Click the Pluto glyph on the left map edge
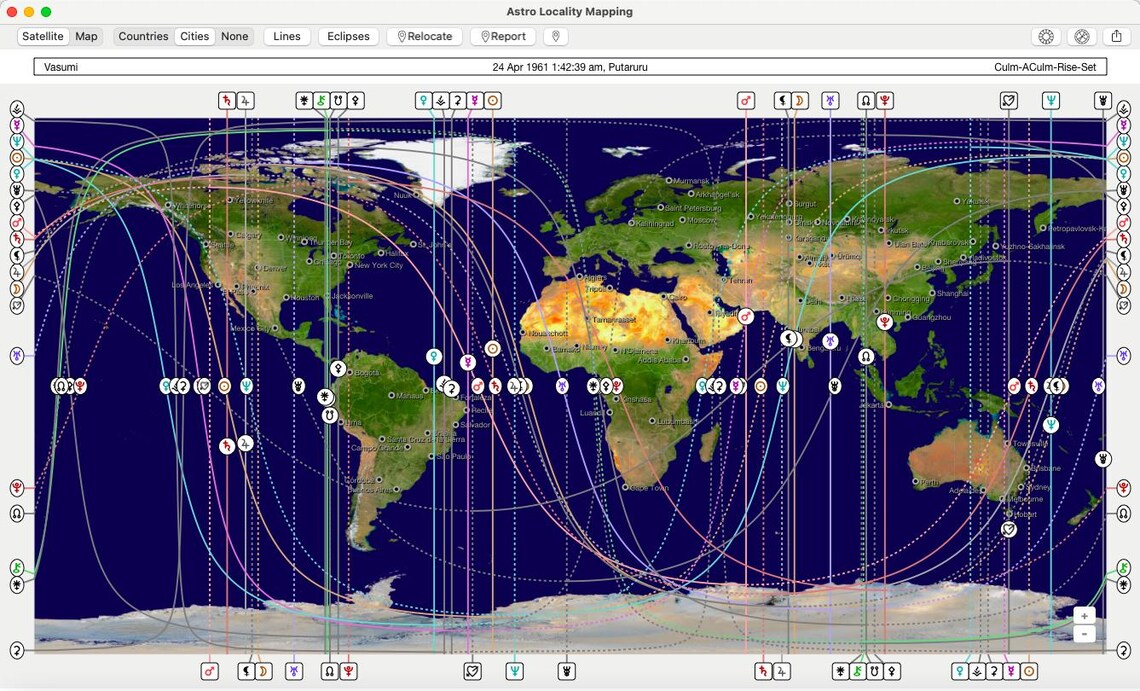 click(x=15, y=488)
